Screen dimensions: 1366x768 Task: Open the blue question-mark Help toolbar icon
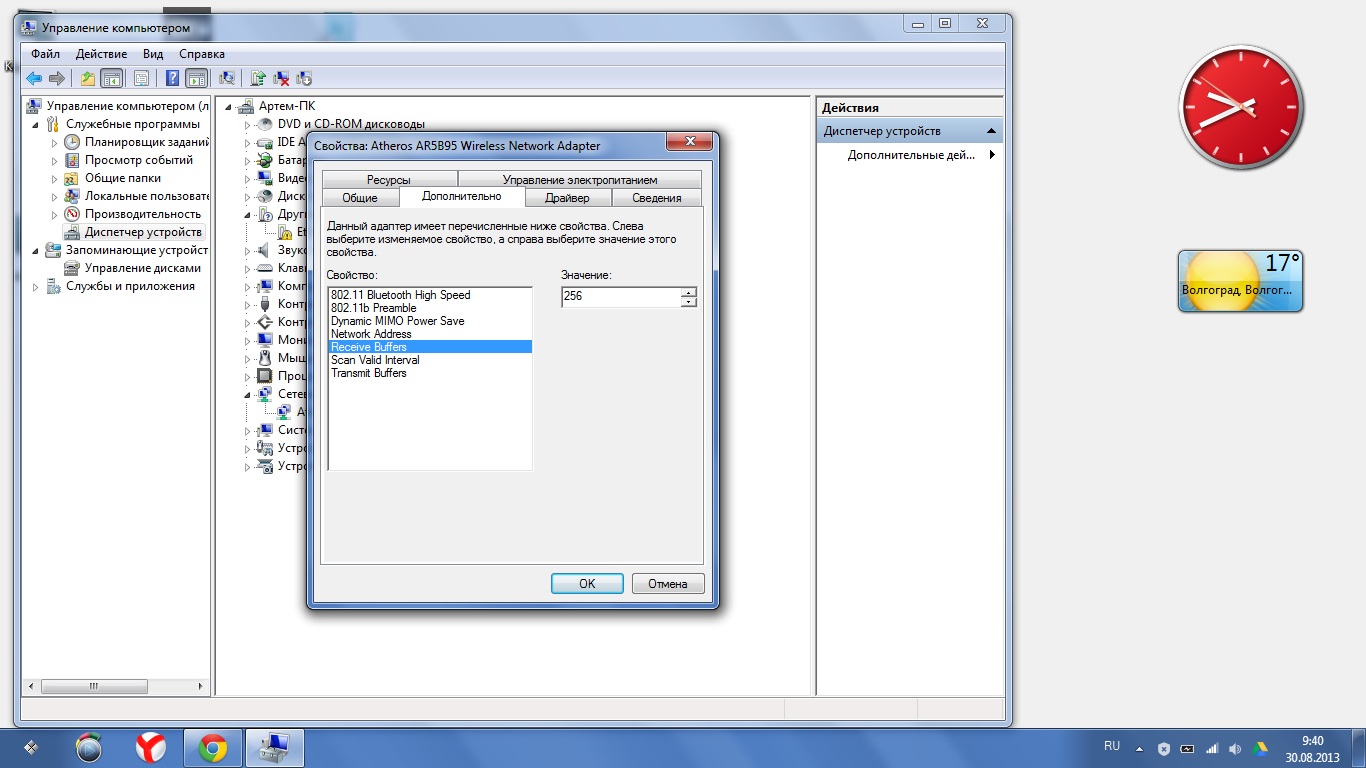[173, 78]
